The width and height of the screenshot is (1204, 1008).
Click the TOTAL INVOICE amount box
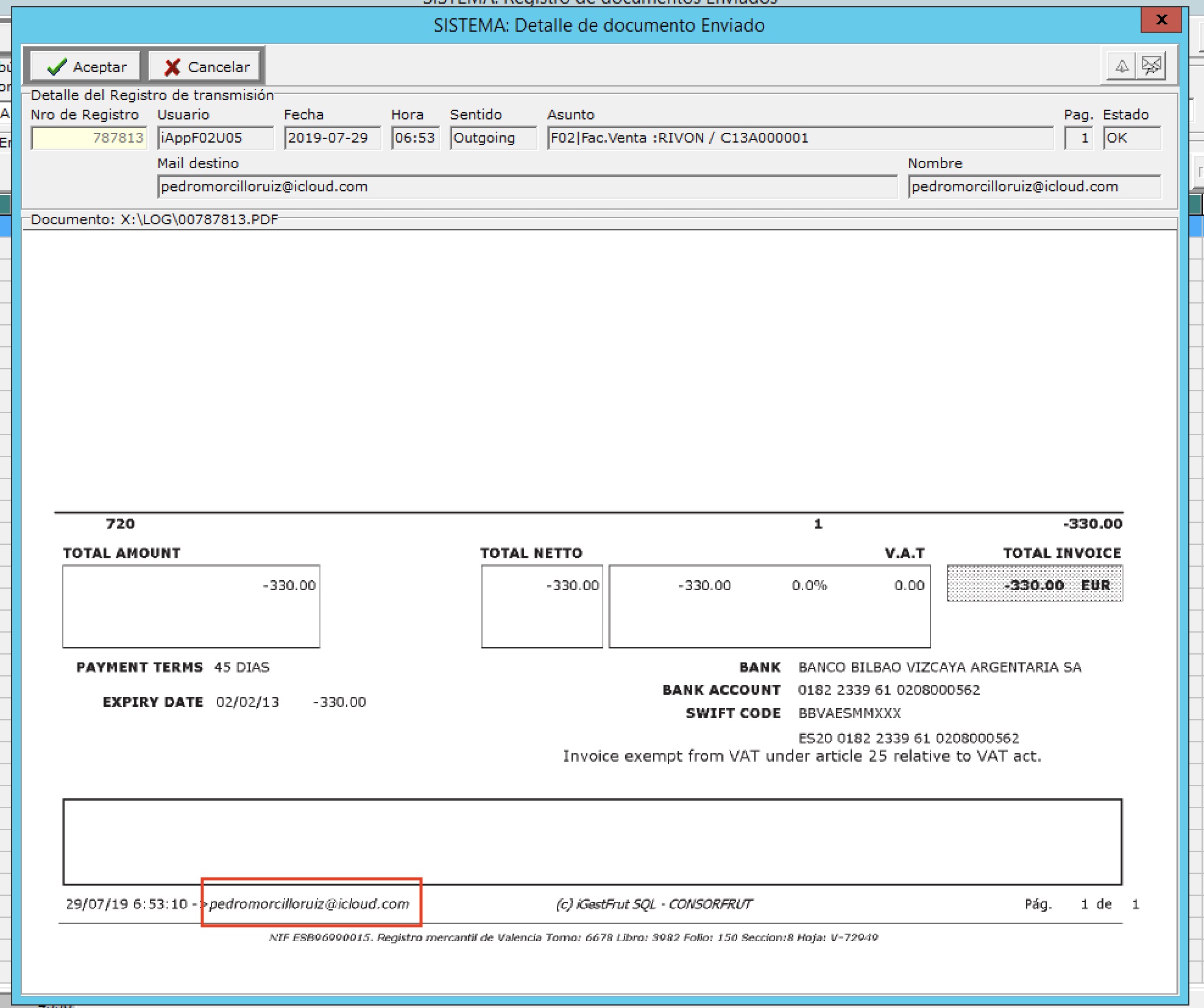(1034, 584)
